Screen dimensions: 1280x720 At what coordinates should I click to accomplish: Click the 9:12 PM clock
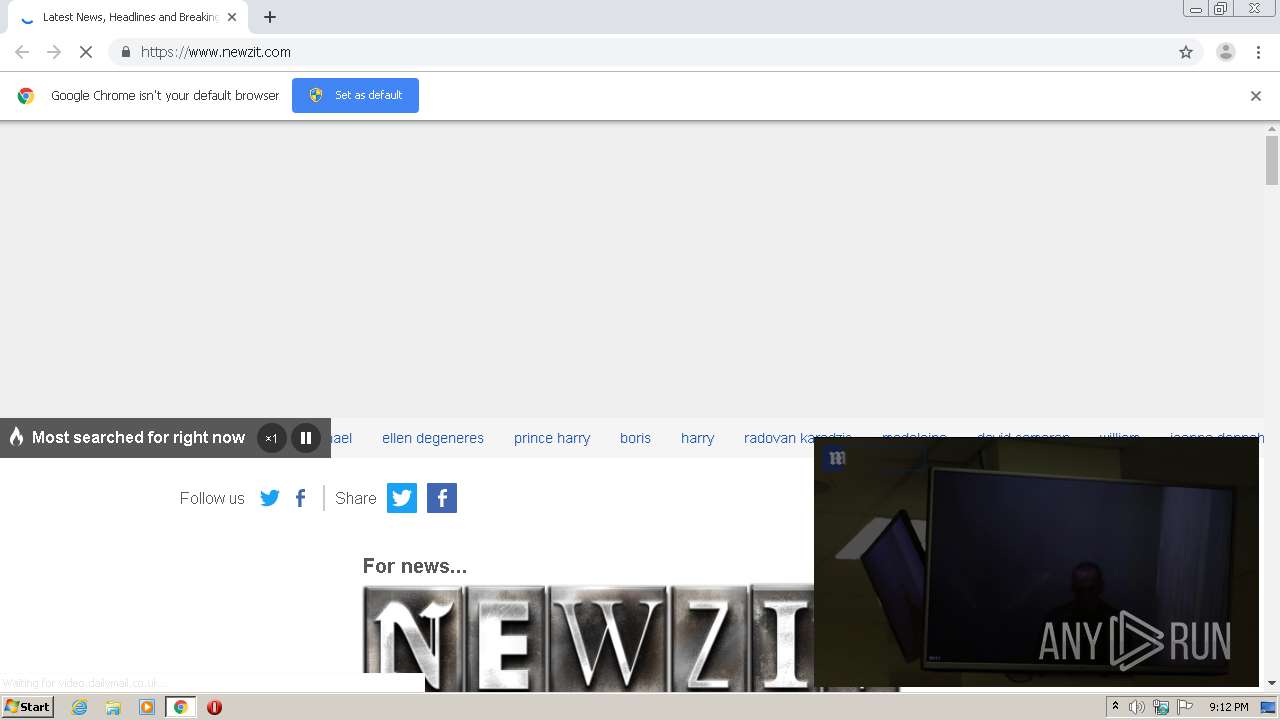click(1228, 707)
